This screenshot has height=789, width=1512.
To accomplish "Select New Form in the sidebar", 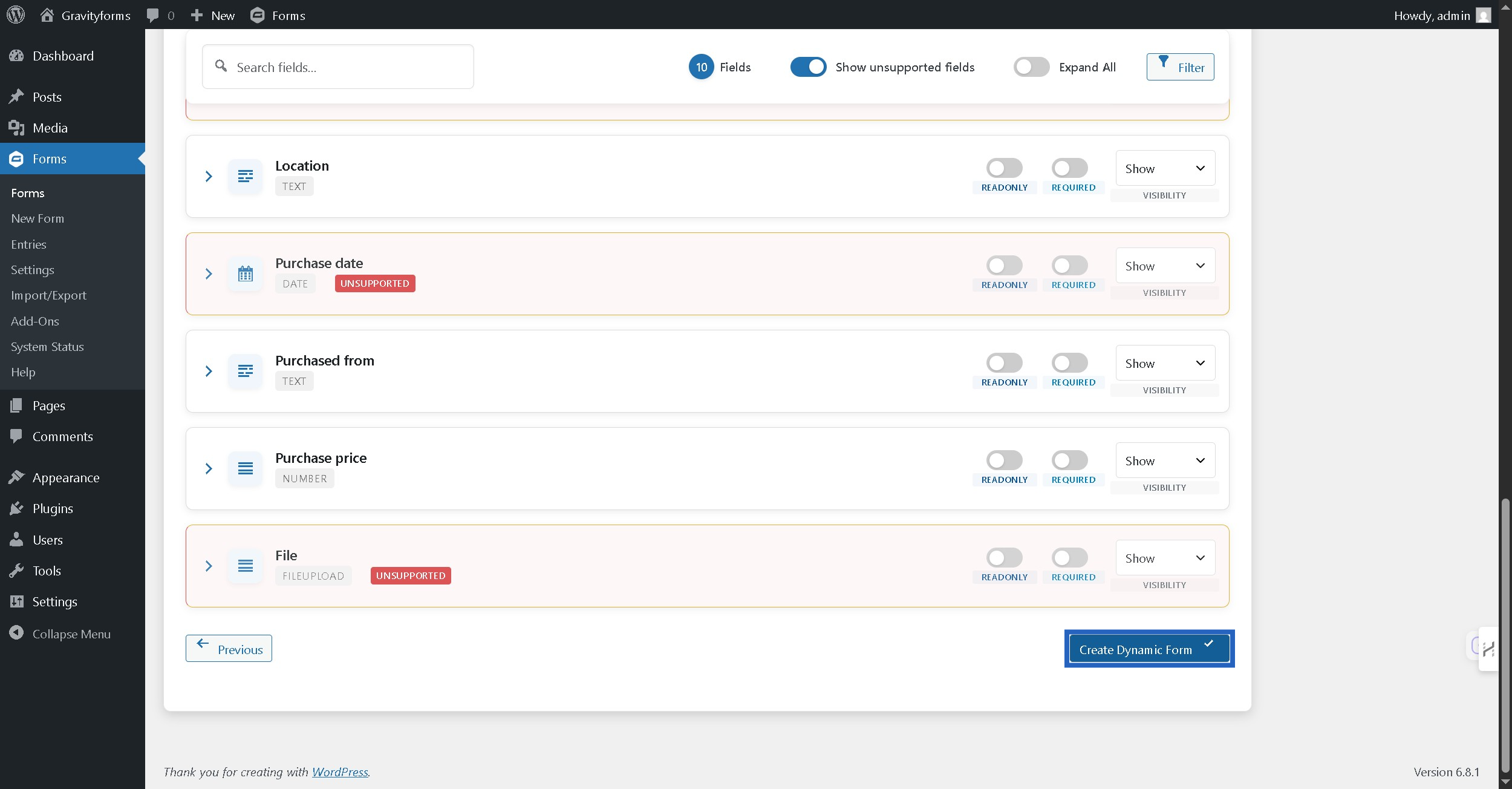I will pyautogui.click(x=37, y=218).
